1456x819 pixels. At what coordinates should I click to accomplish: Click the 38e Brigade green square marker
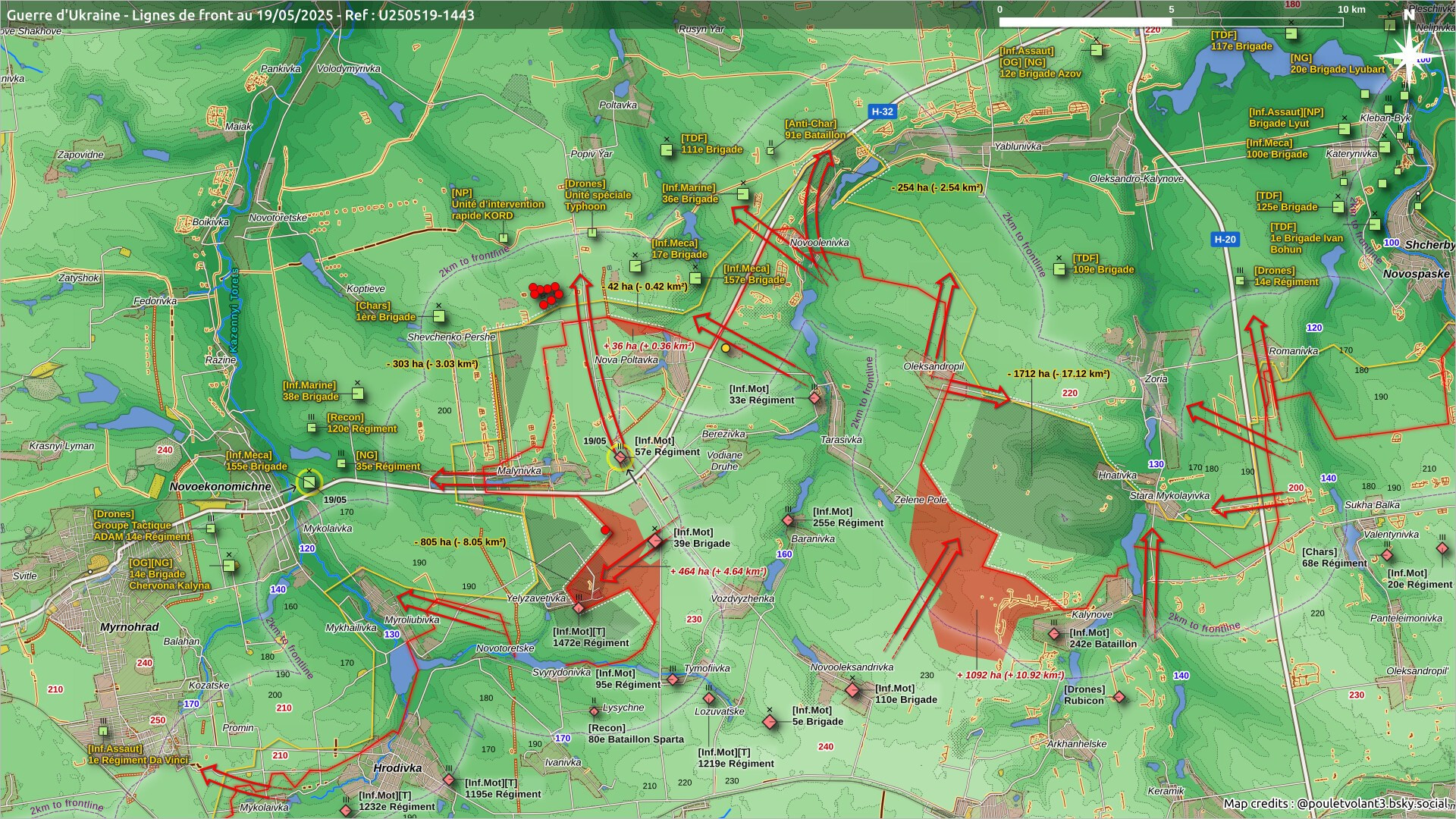click(357, 394)
